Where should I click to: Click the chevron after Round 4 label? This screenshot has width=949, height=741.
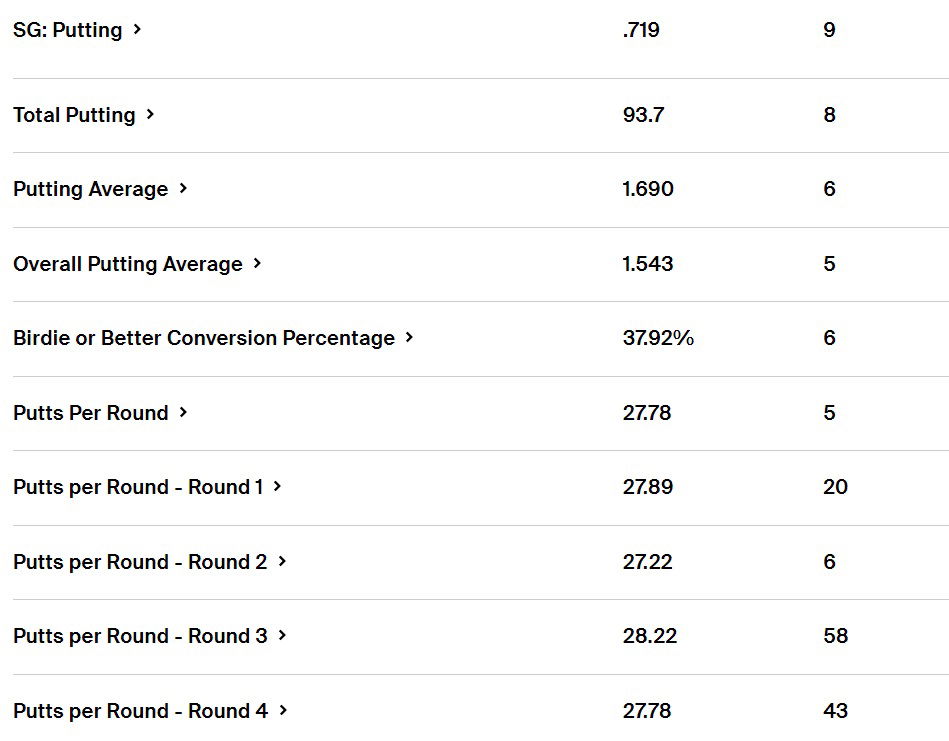283,711
